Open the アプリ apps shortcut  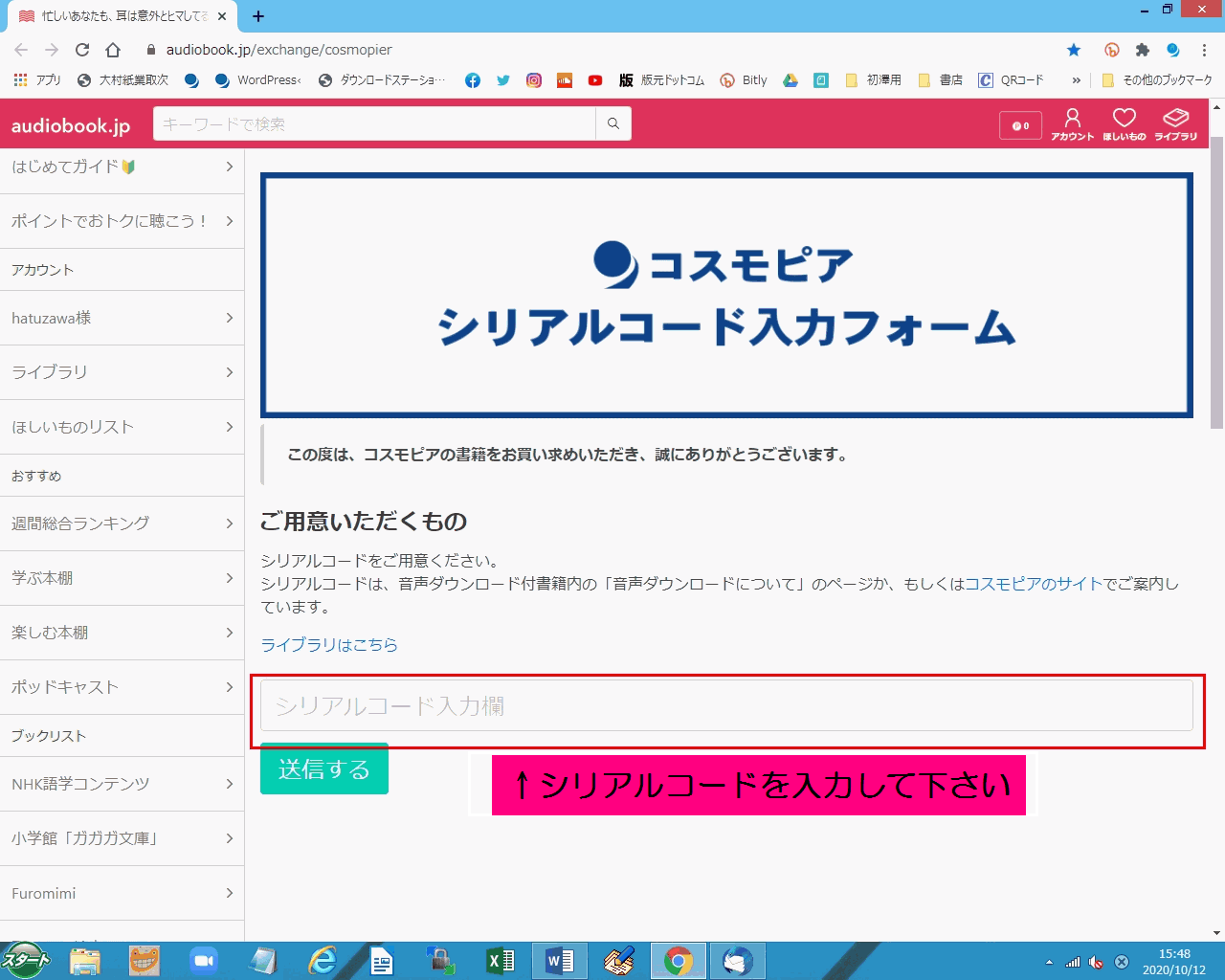tap(37, 80)
